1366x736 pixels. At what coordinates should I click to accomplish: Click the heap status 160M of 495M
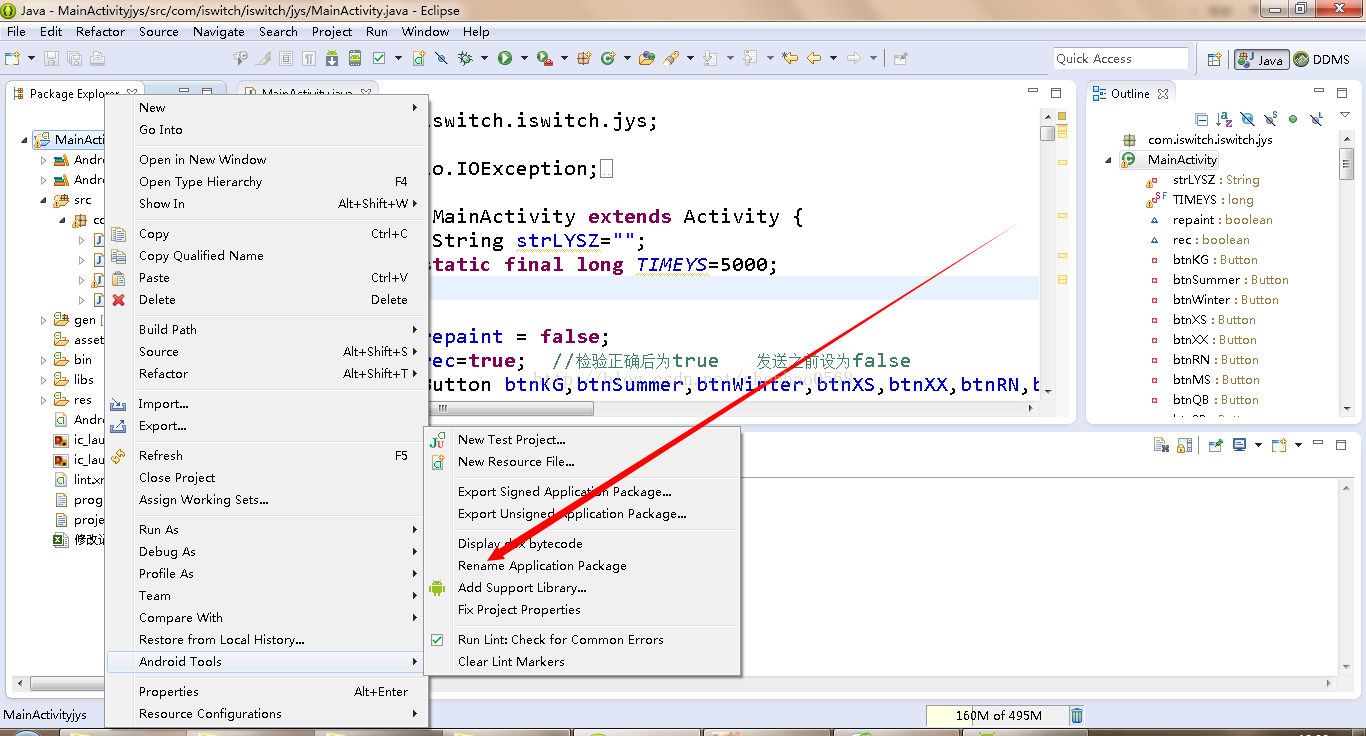[x=997, y=715]
